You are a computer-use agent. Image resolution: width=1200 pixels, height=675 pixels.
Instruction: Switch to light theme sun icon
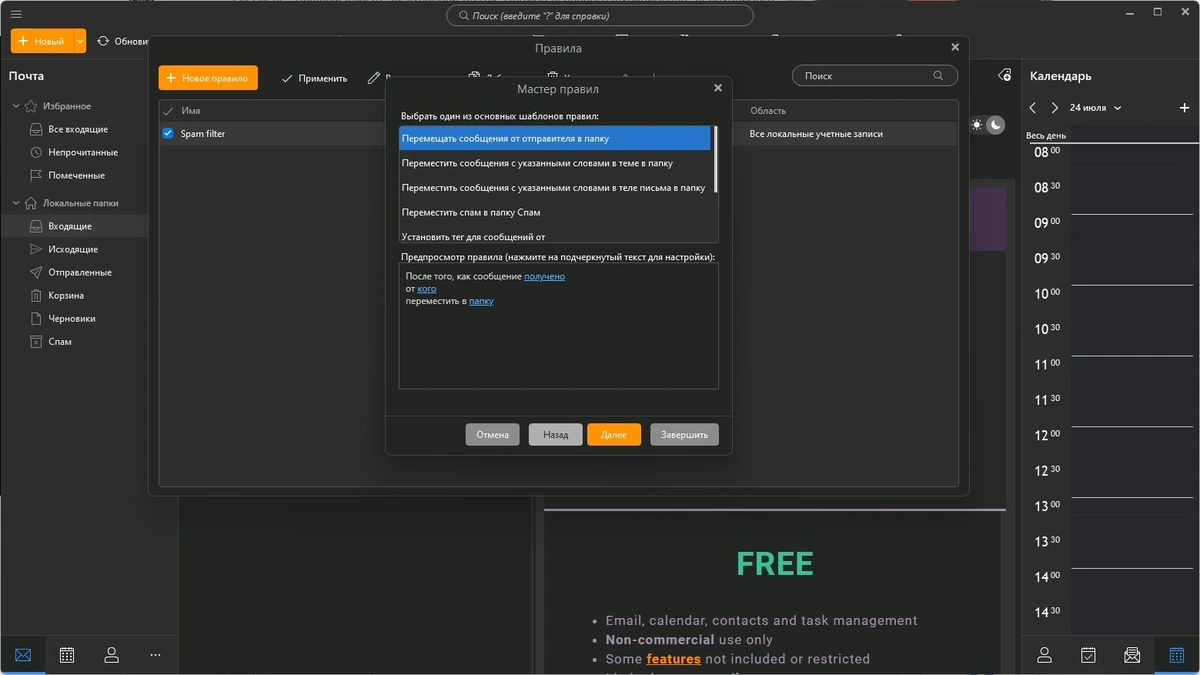click(x=977, y=125)
